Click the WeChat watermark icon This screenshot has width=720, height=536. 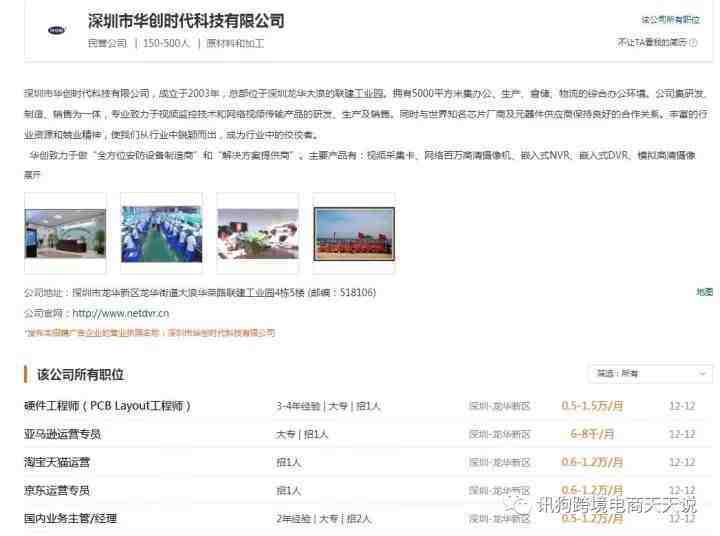pos(517,503)
